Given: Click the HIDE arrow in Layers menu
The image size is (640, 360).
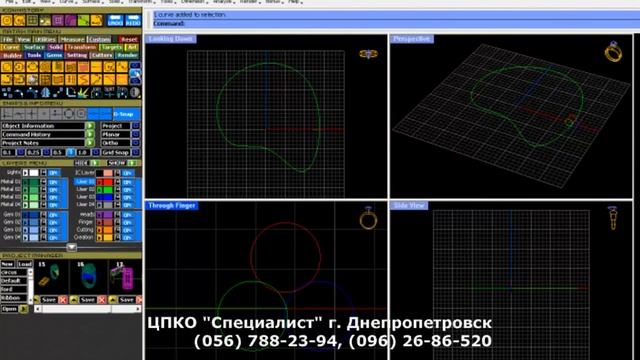Looking at the screenshot, I should pyautogui.click(x=95, y=163).
